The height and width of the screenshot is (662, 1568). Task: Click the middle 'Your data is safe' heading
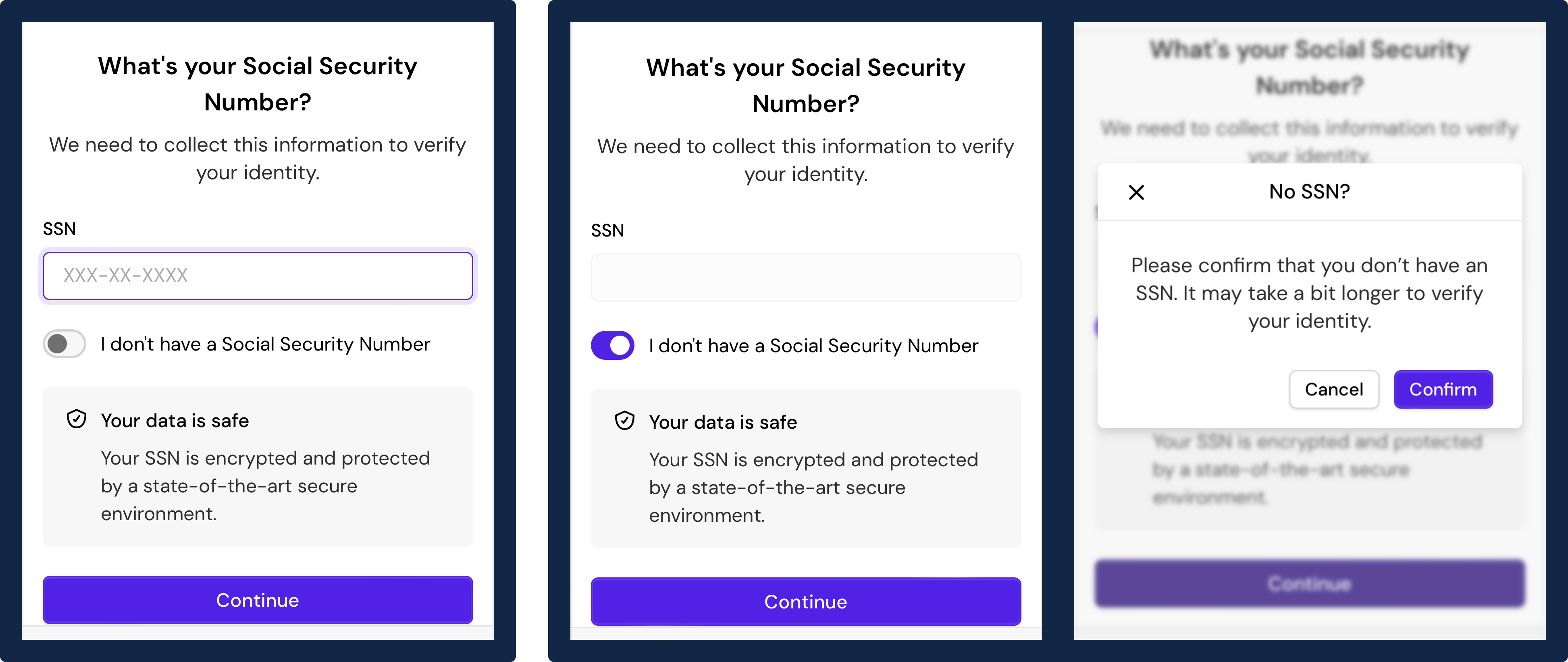pyautogui.click(x=723, y=422)
